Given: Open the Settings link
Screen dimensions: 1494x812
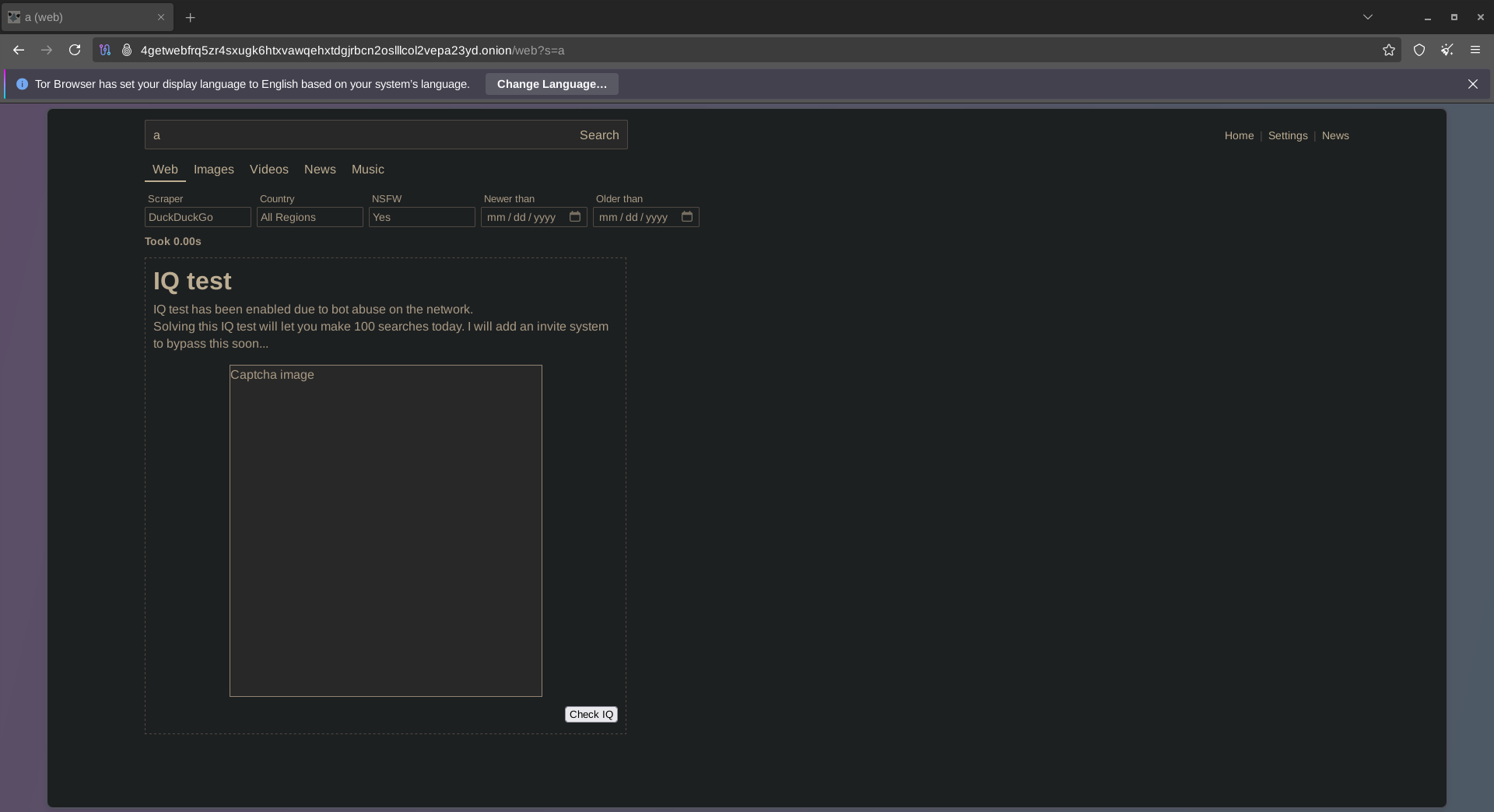Looking at the screenshot, I should 1287,135.
